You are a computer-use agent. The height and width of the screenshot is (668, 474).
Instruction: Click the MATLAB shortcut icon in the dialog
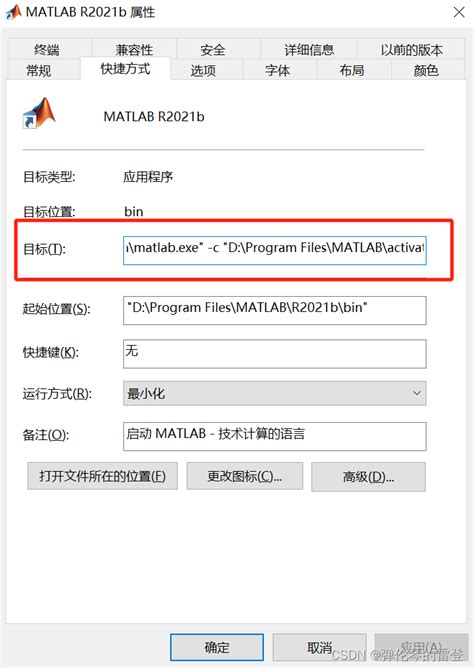click(39, 113)
